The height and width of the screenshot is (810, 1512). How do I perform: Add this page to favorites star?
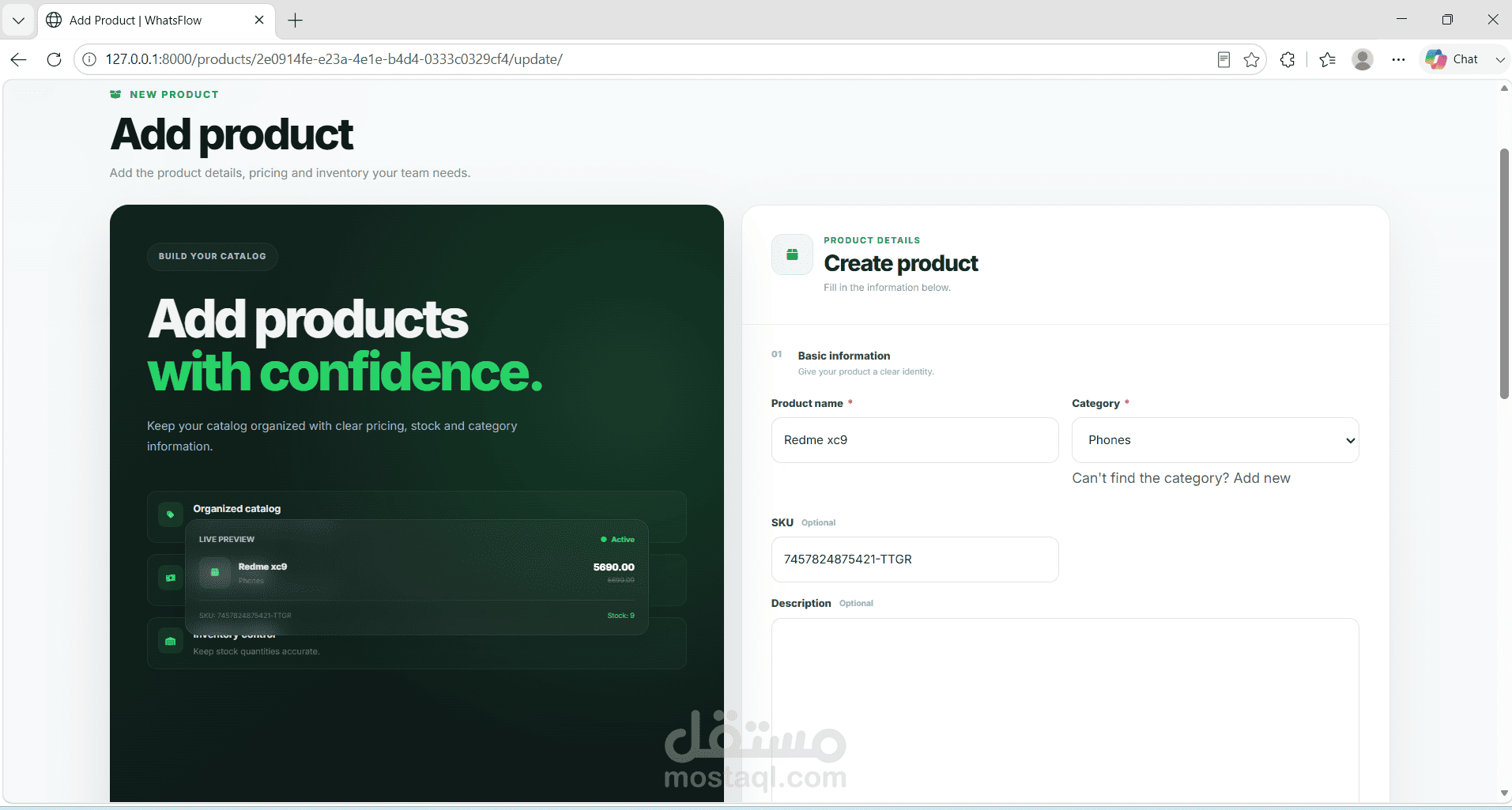point(1251,59)
